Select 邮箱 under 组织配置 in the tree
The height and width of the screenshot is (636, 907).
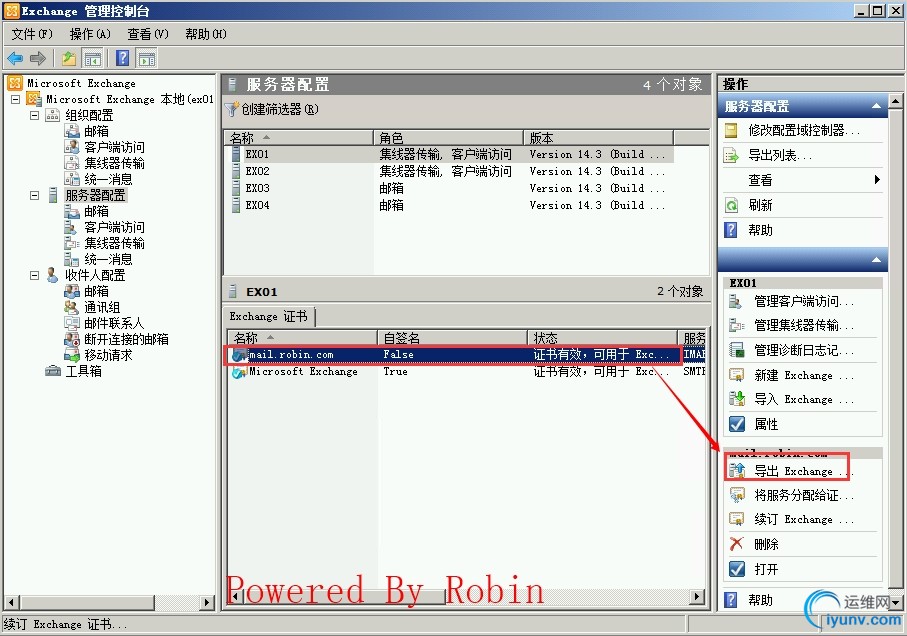coord(96,131)
